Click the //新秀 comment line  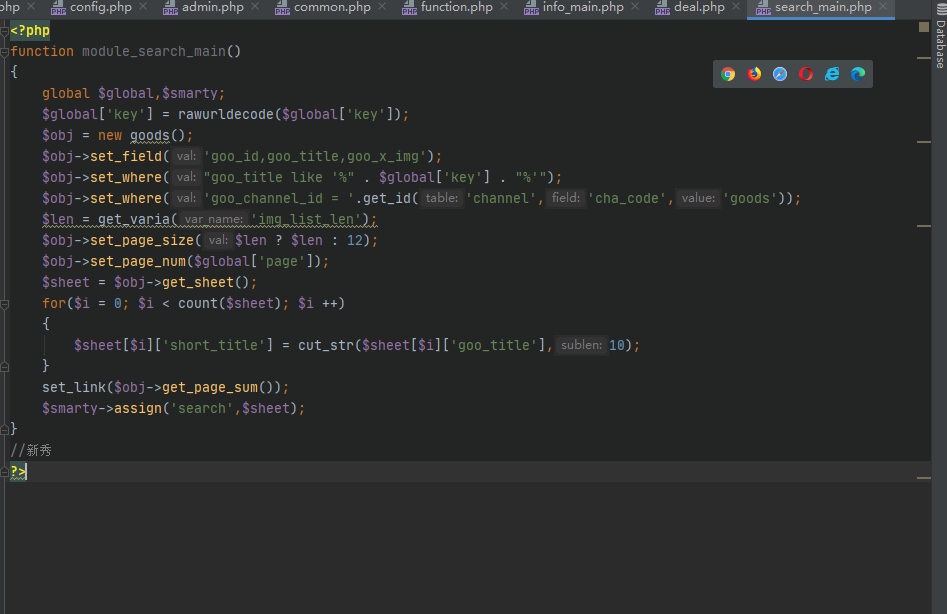pos(31,450)
